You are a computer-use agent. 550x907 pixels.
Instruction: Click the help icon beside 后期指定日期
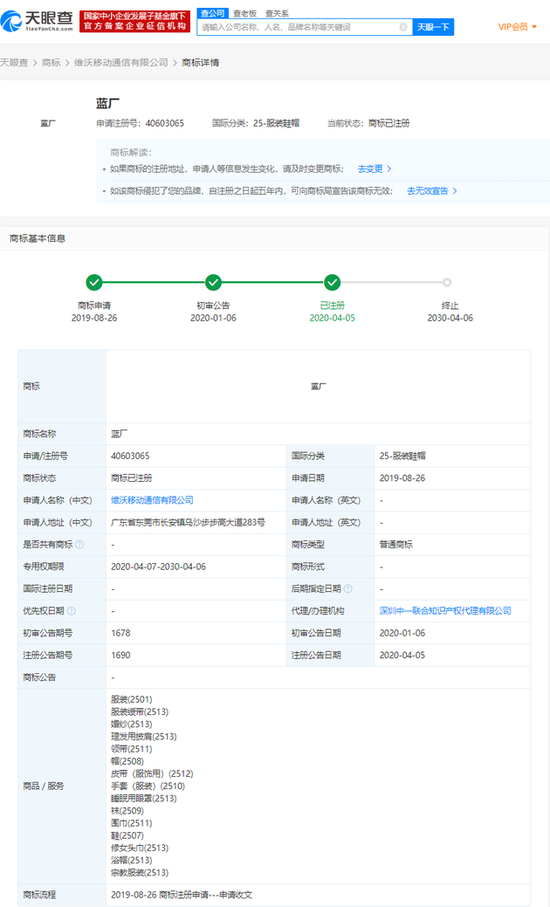[x=348, y=588]
